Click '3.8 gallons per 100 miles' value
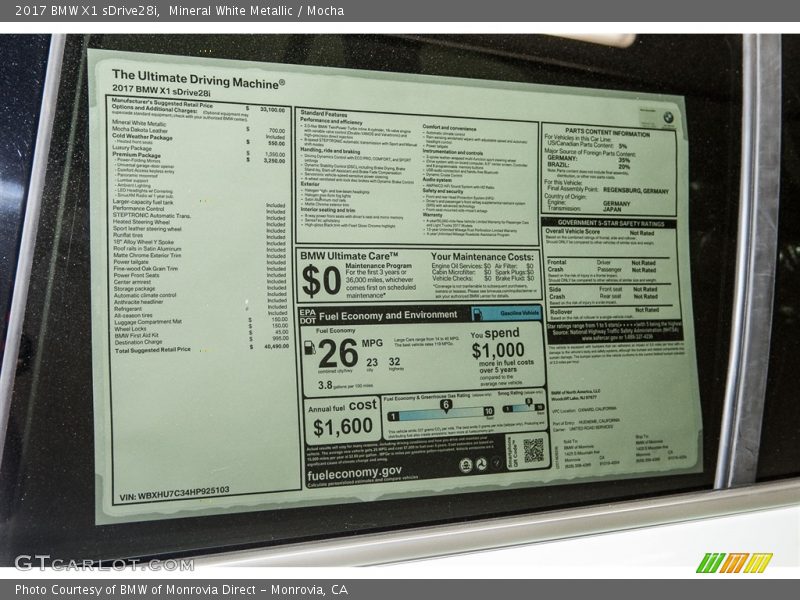 pyautogui.click(x=345, y=385)
